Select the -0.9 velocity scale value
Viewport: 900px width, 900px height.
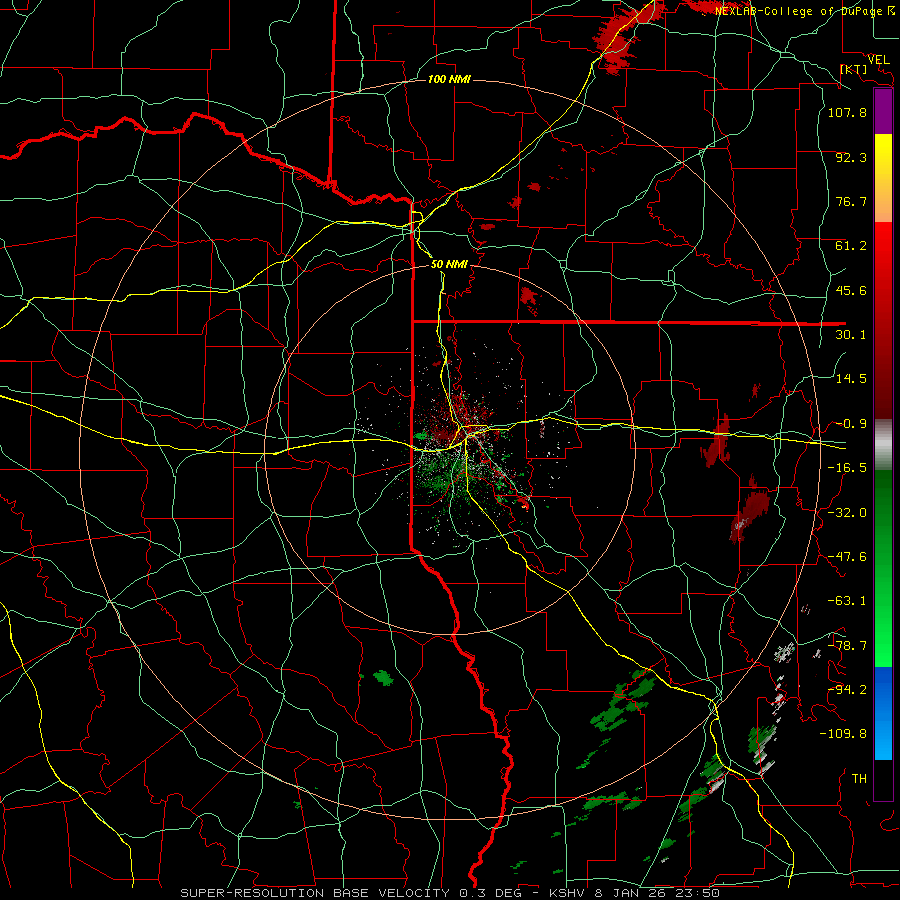[851, 424]
